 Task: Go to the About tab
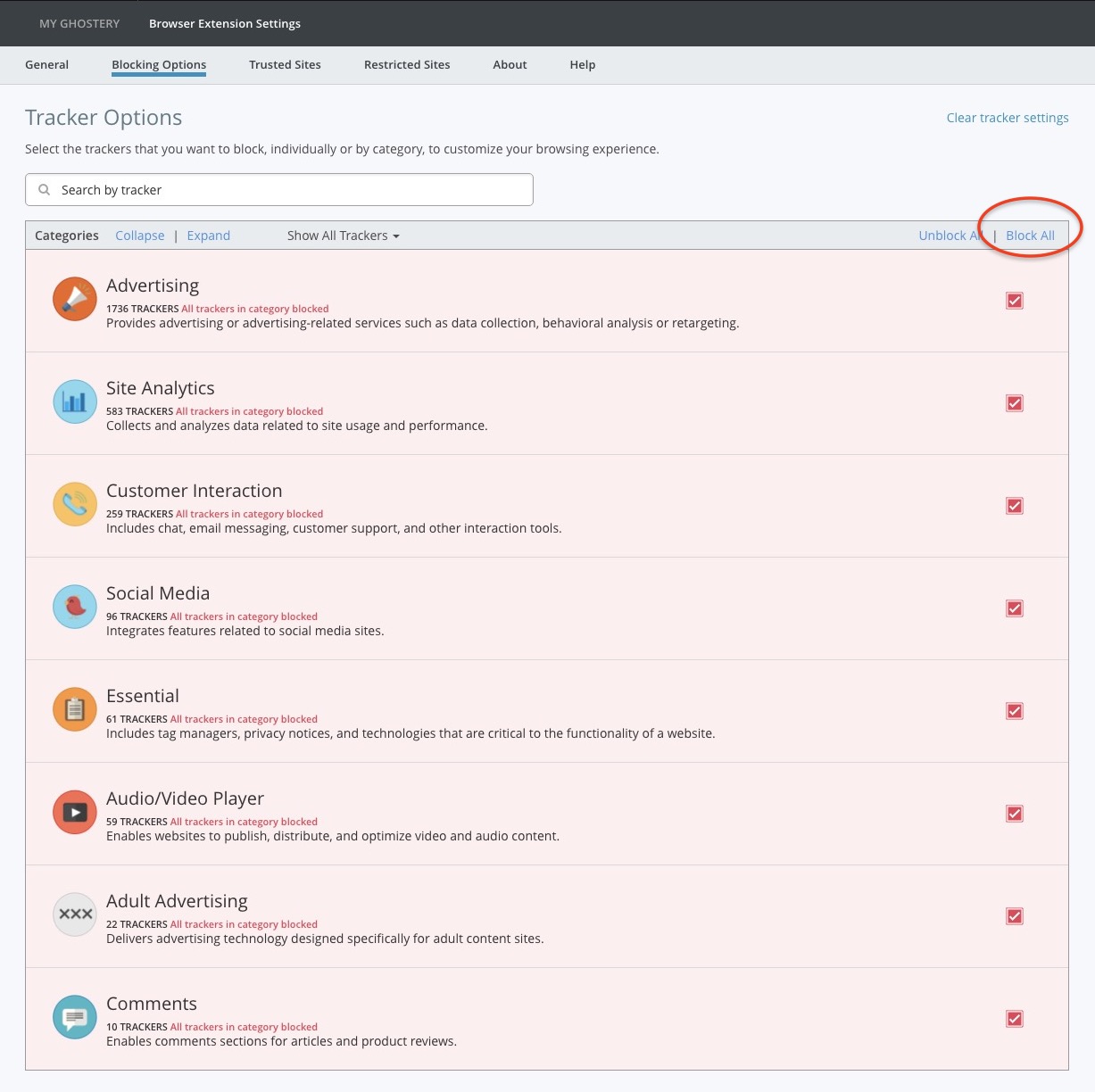[x=510, y=64]
